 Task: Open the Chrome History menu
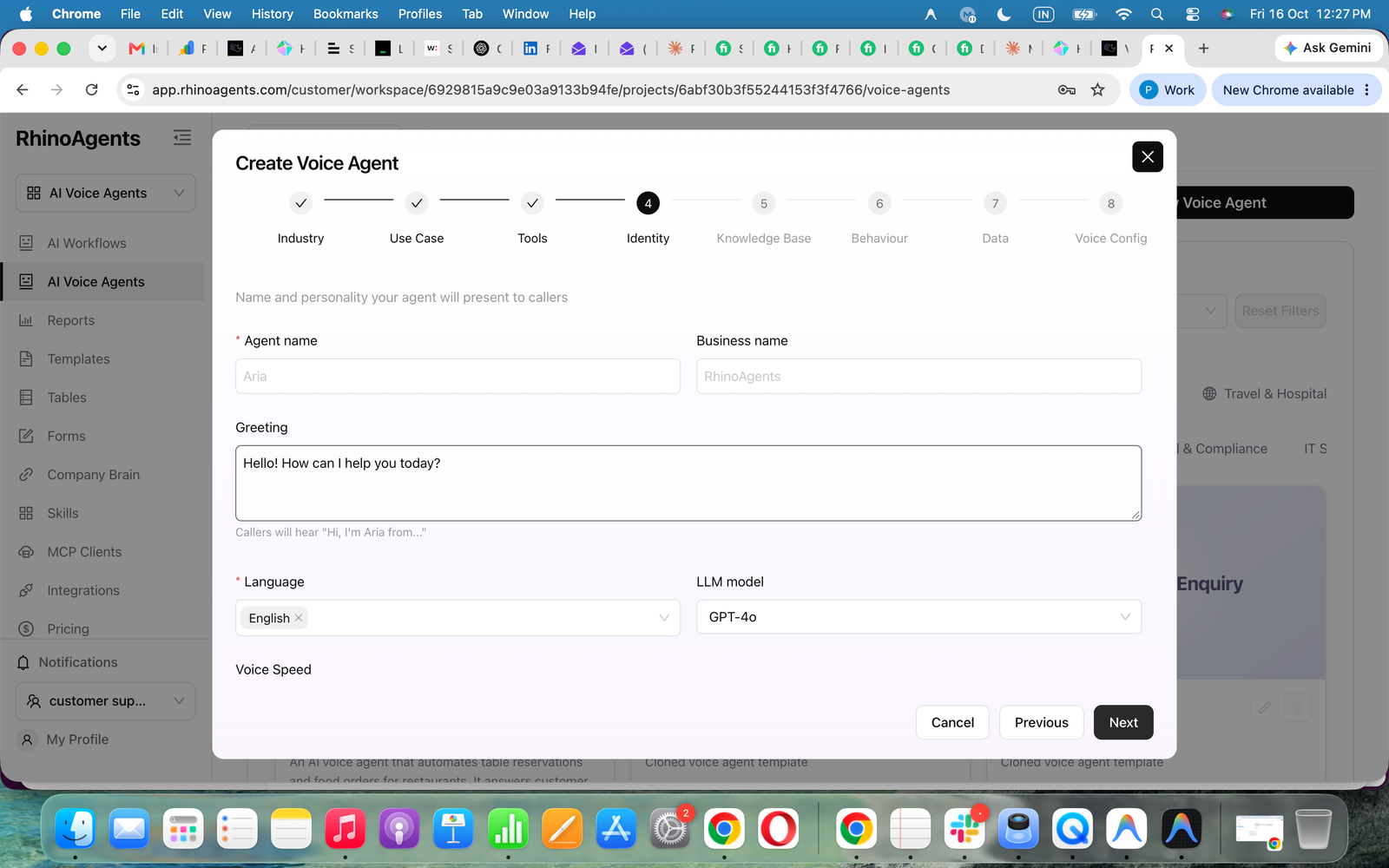tap(273, 14)
